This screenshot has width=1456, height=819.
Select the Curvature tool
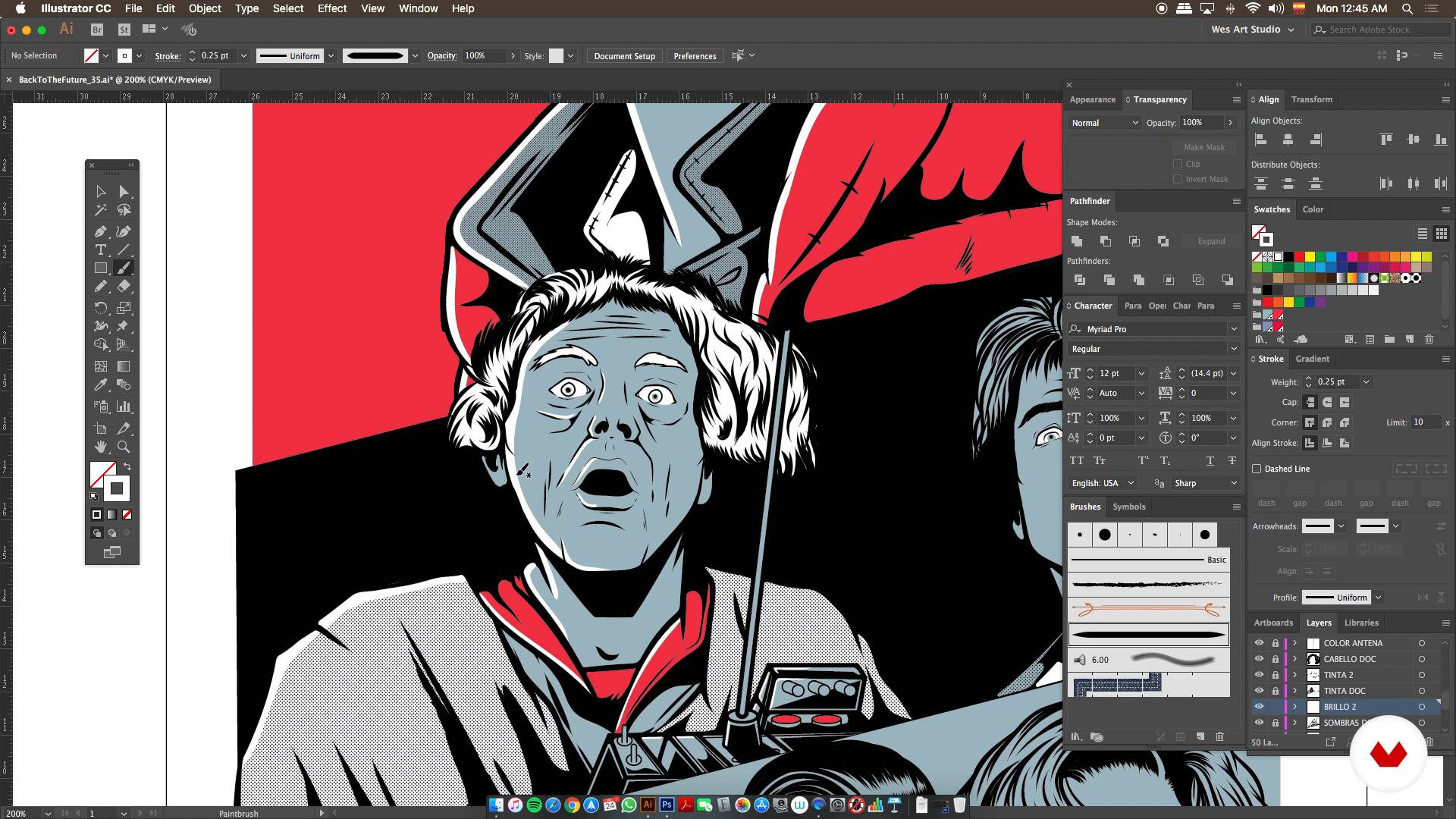(x=124, y=231)
